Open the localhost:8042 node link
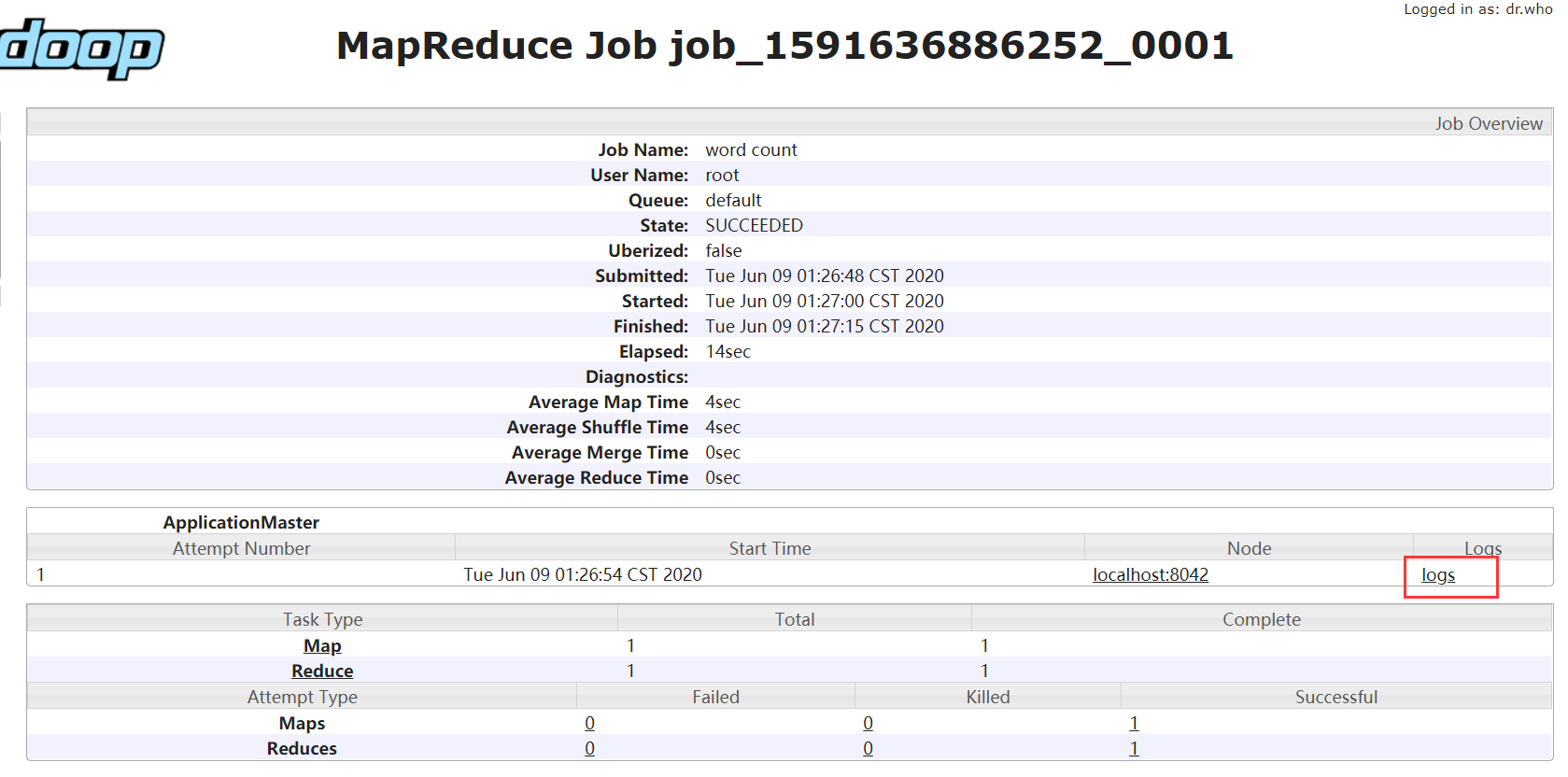Screen dimensions: 1568x777 click(x=1150, y=575)
